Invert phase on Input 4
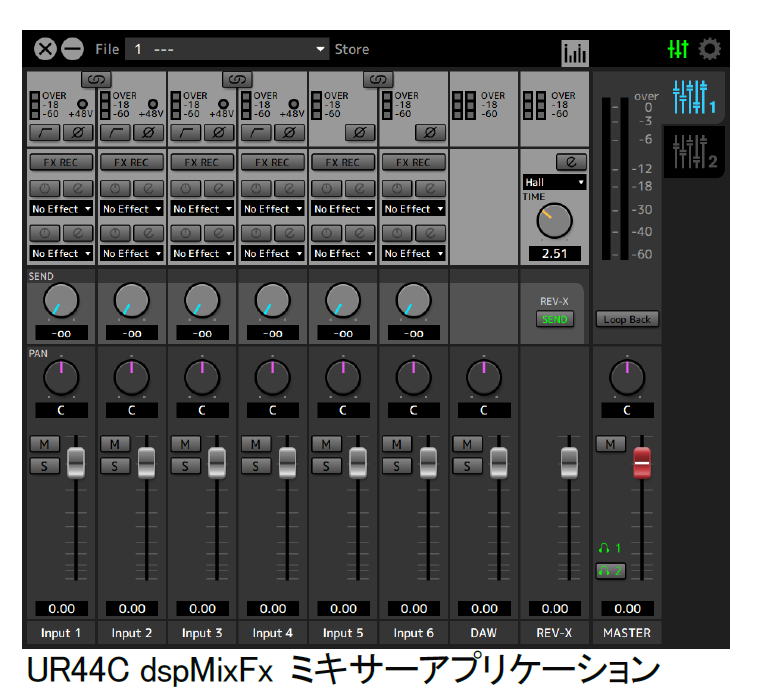 click(x=289, y=132)
